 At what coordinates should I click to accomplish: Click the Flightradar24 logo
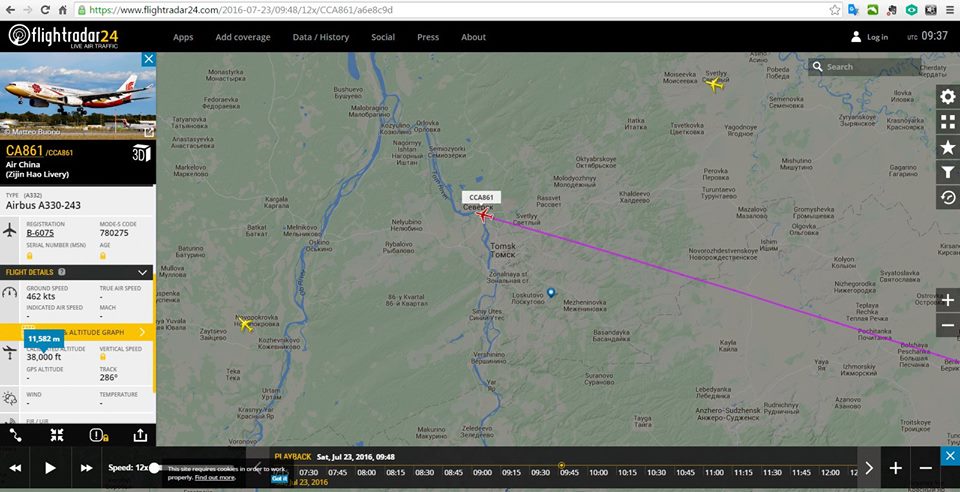tap(63, 36)
